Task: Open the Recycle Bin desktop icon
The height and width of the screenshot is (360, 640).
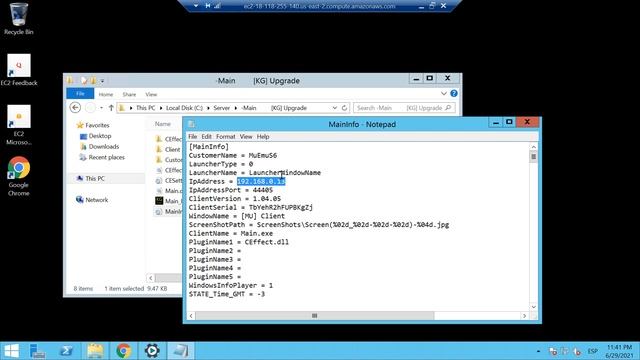Action: point(18,18)
